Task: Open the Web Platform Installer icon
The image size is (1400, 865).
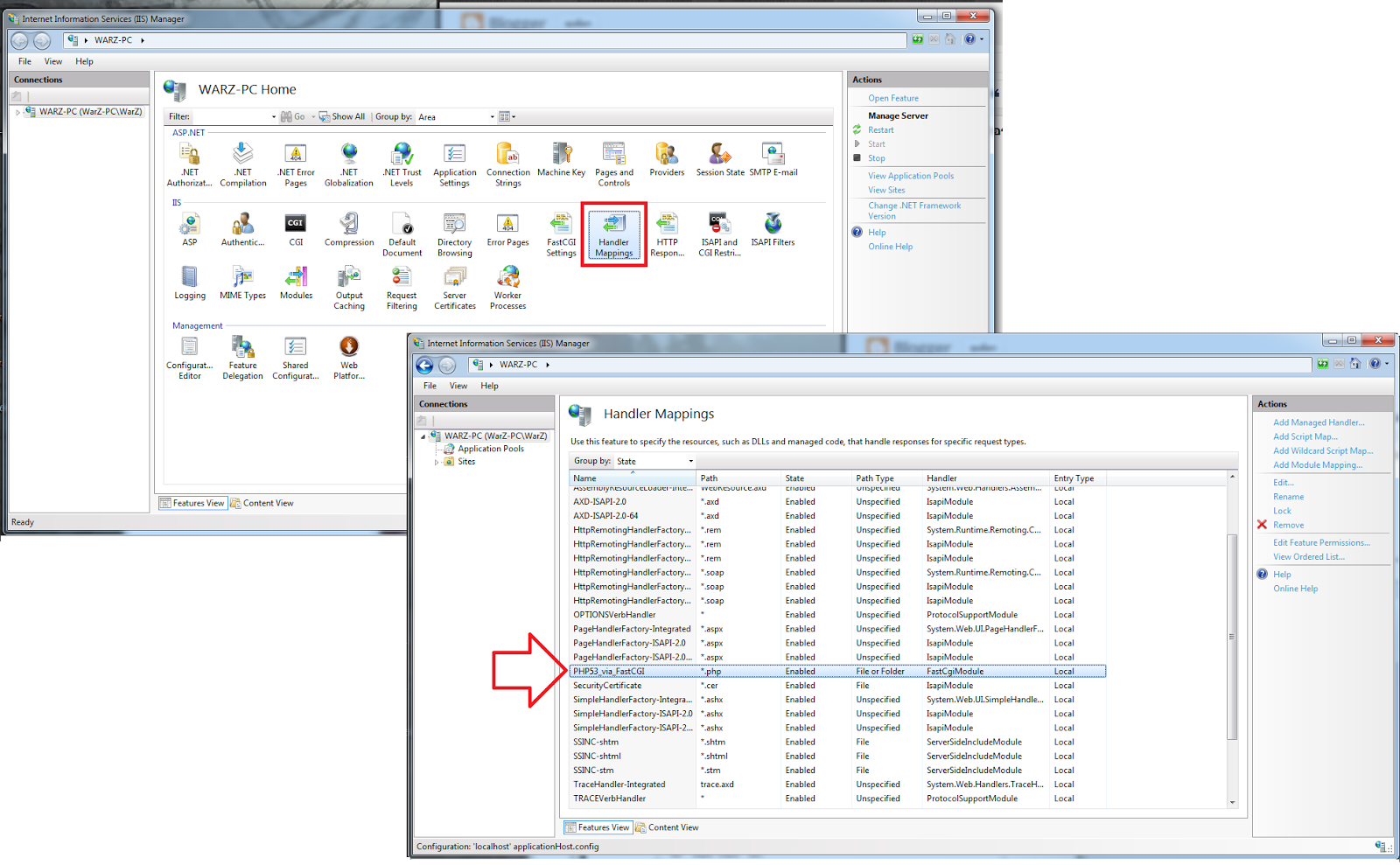Action: coord(349,358)
